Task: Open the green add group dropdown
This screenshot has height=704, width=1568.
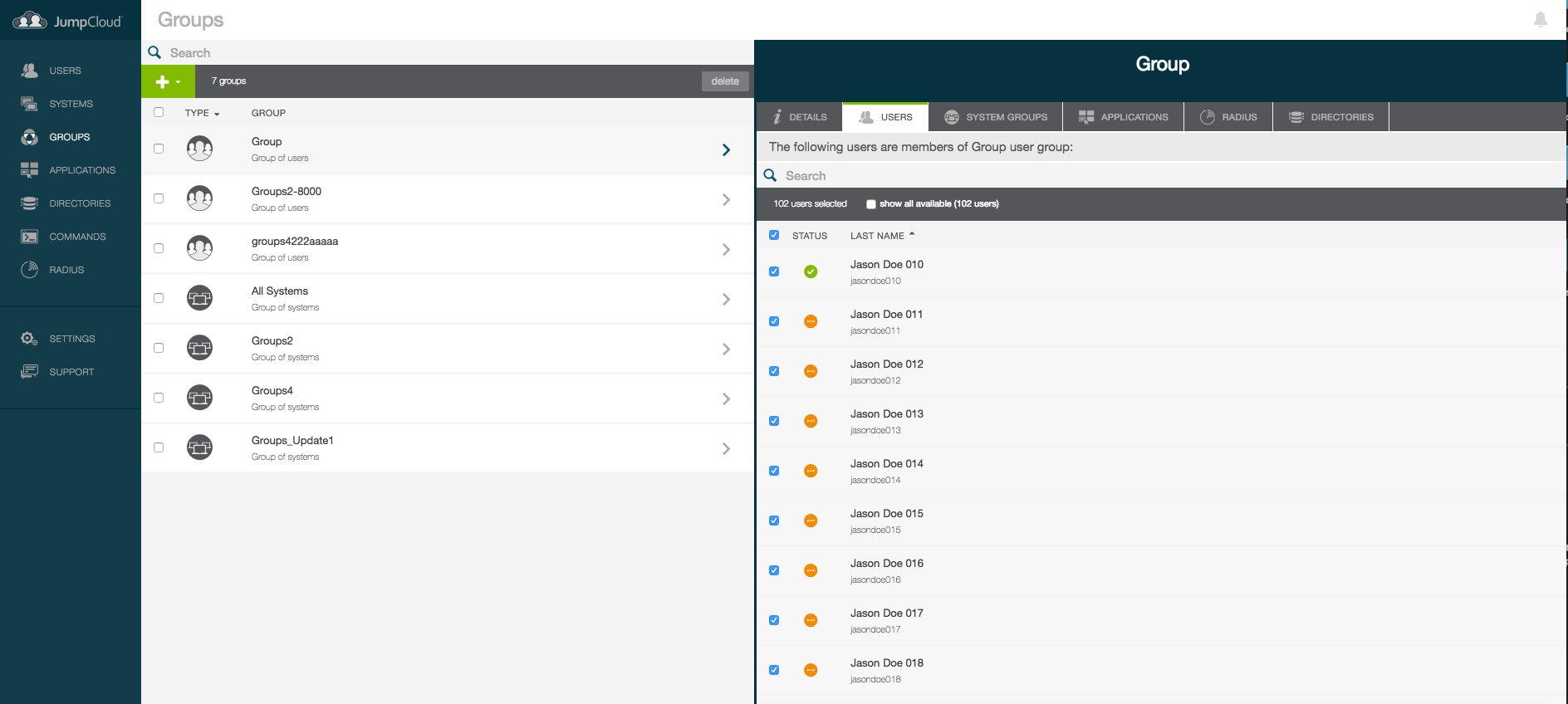Action: (x=168, y=81)
